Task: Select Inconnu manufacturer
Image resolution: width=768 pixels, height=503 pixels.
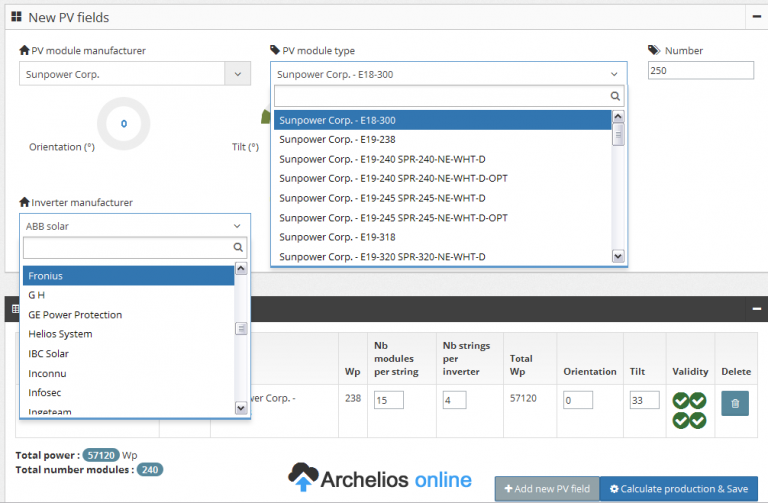Action: pyautogui.click(x=128, y=373)
